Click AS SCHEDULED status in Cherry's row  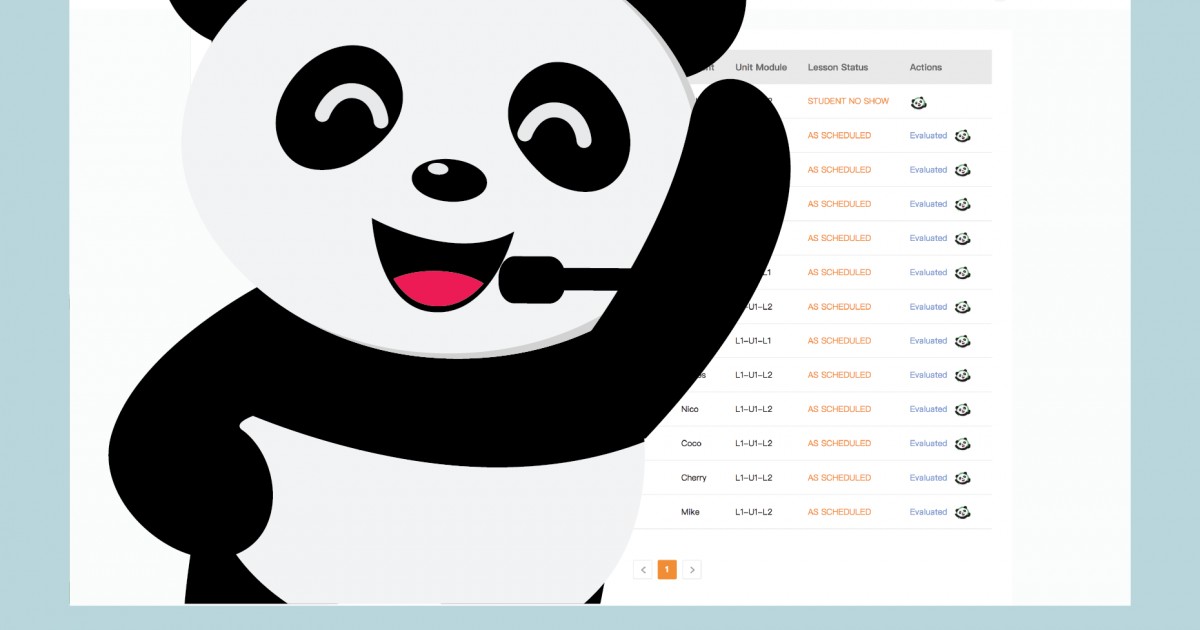[x=839, y=478]
